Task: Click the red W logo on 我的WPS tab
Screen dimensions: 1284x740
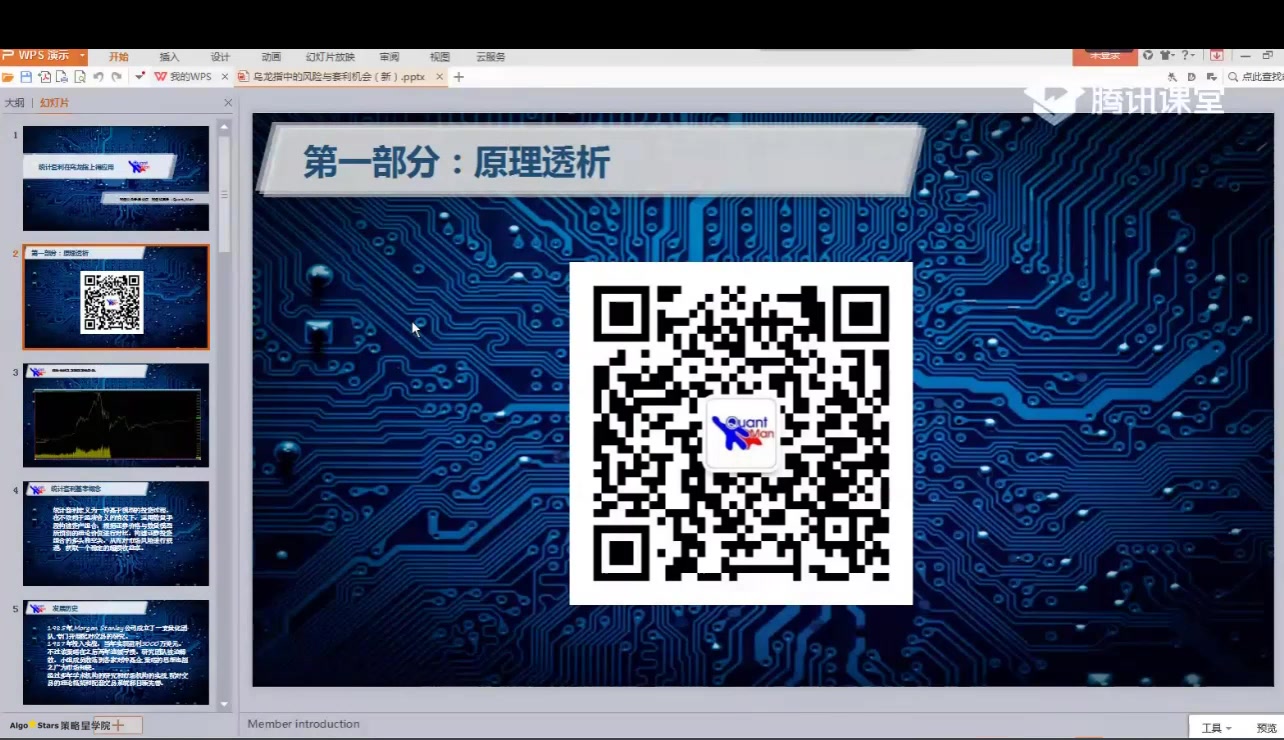Action: pos(160,77)
